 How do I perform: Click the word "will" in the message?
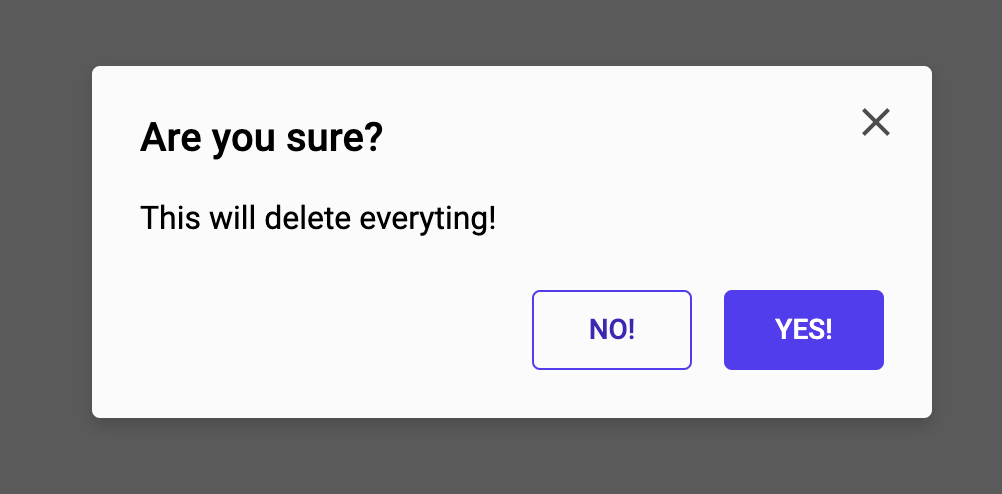(232, 217)
